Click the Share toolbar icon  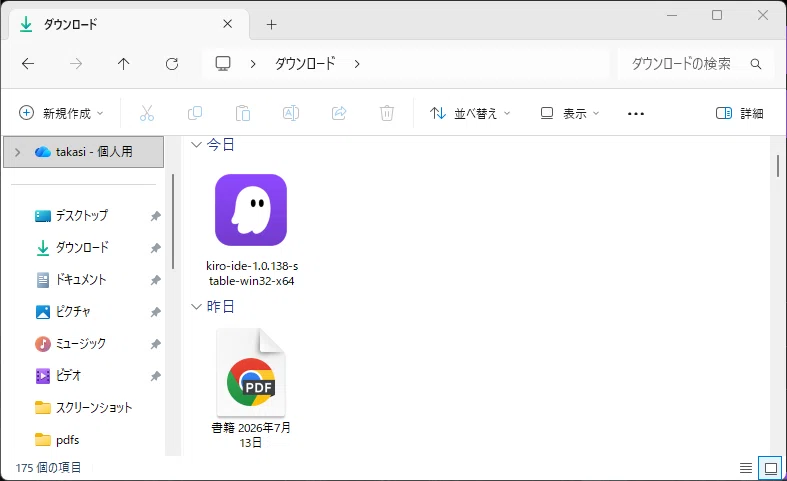pyautogui.click(x=339, y=113)
